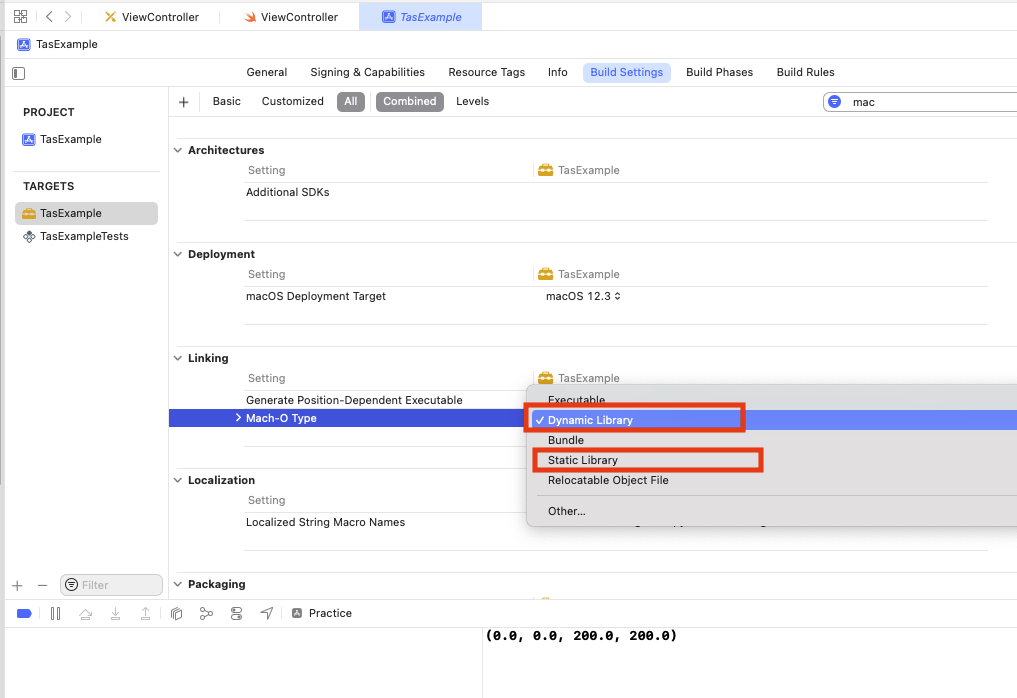Click the add build setting plus icon
The height and width of the screenshot is (698, 1017).
pos(184,102)
